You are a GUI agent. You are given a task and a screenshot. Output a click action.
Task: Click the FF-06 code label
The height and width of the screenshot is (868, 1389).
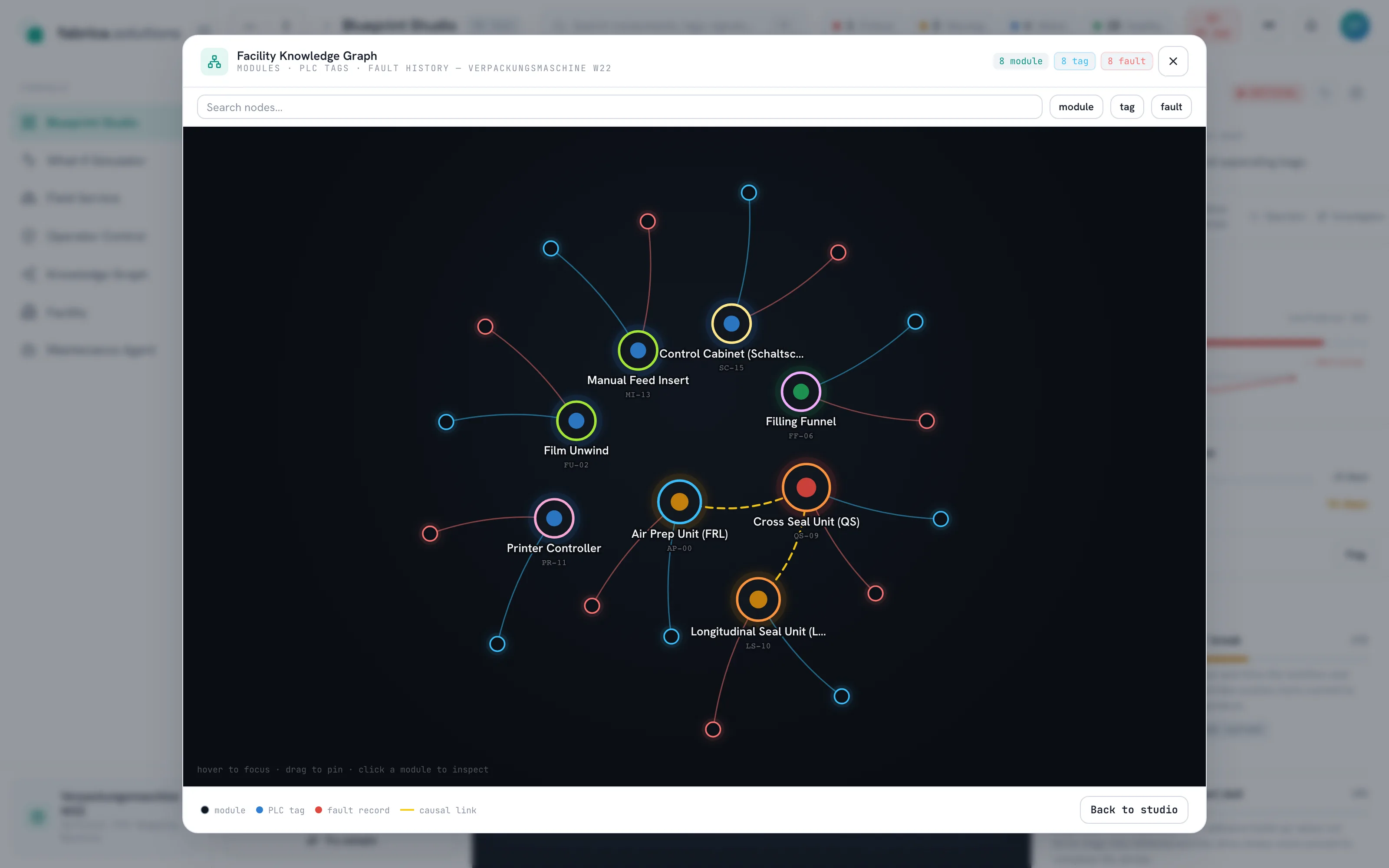(x=801, y=436)
